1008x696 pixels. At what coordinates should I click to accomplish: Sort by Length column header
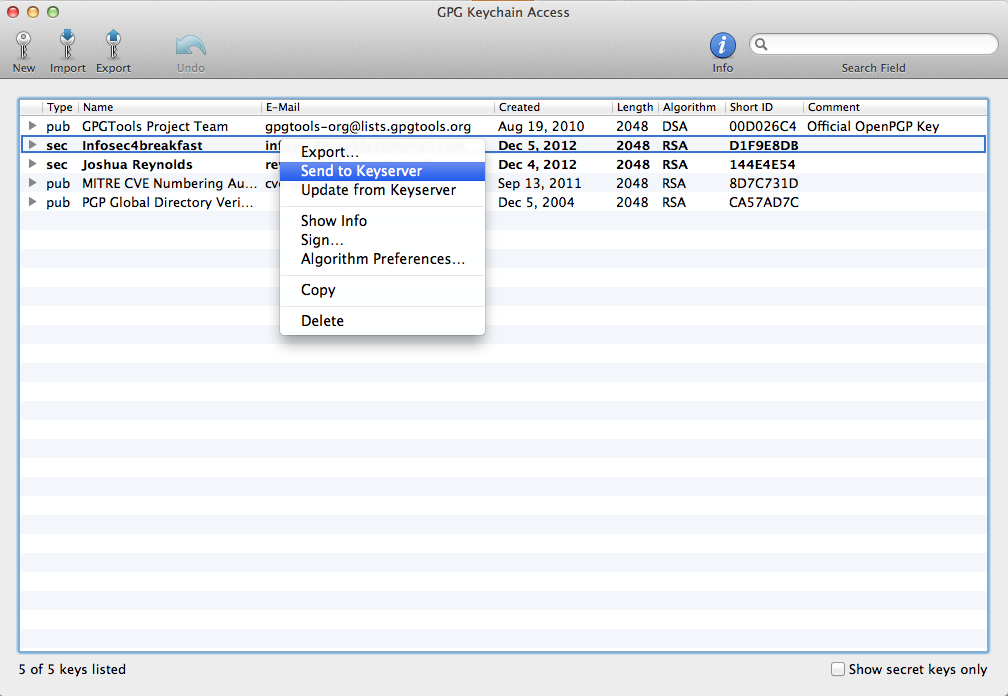[635, 107]
